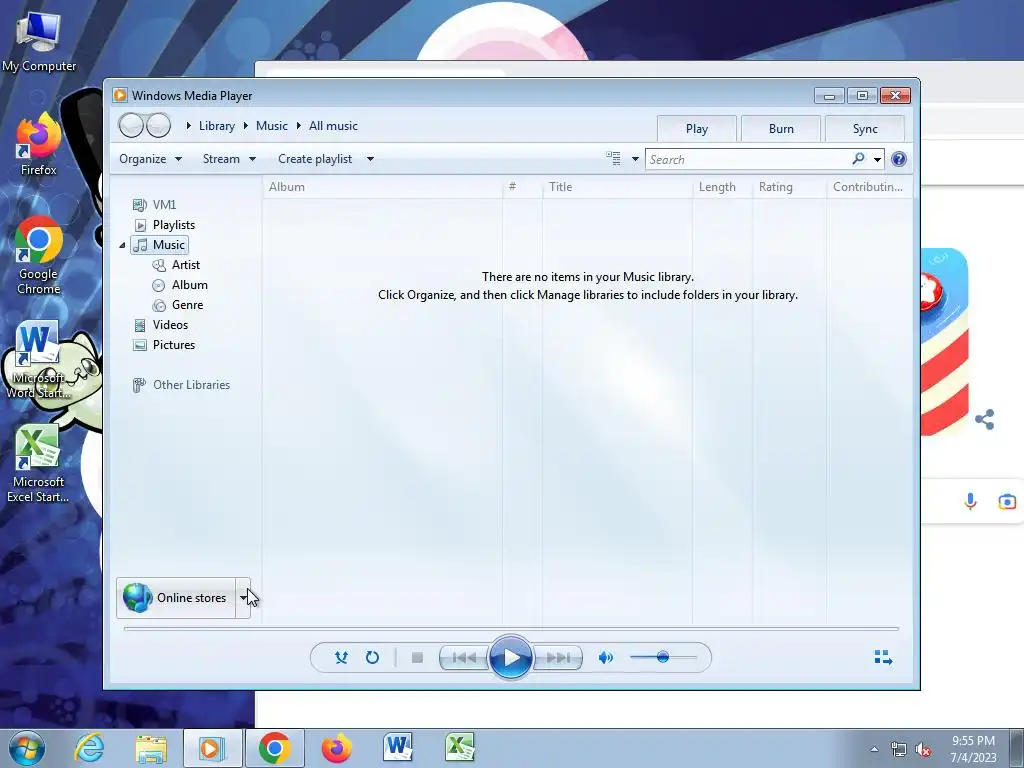Viewport: 1024px width, 768px height.
Task: Click the share icon in Chrome window
Action: point(984,419)
